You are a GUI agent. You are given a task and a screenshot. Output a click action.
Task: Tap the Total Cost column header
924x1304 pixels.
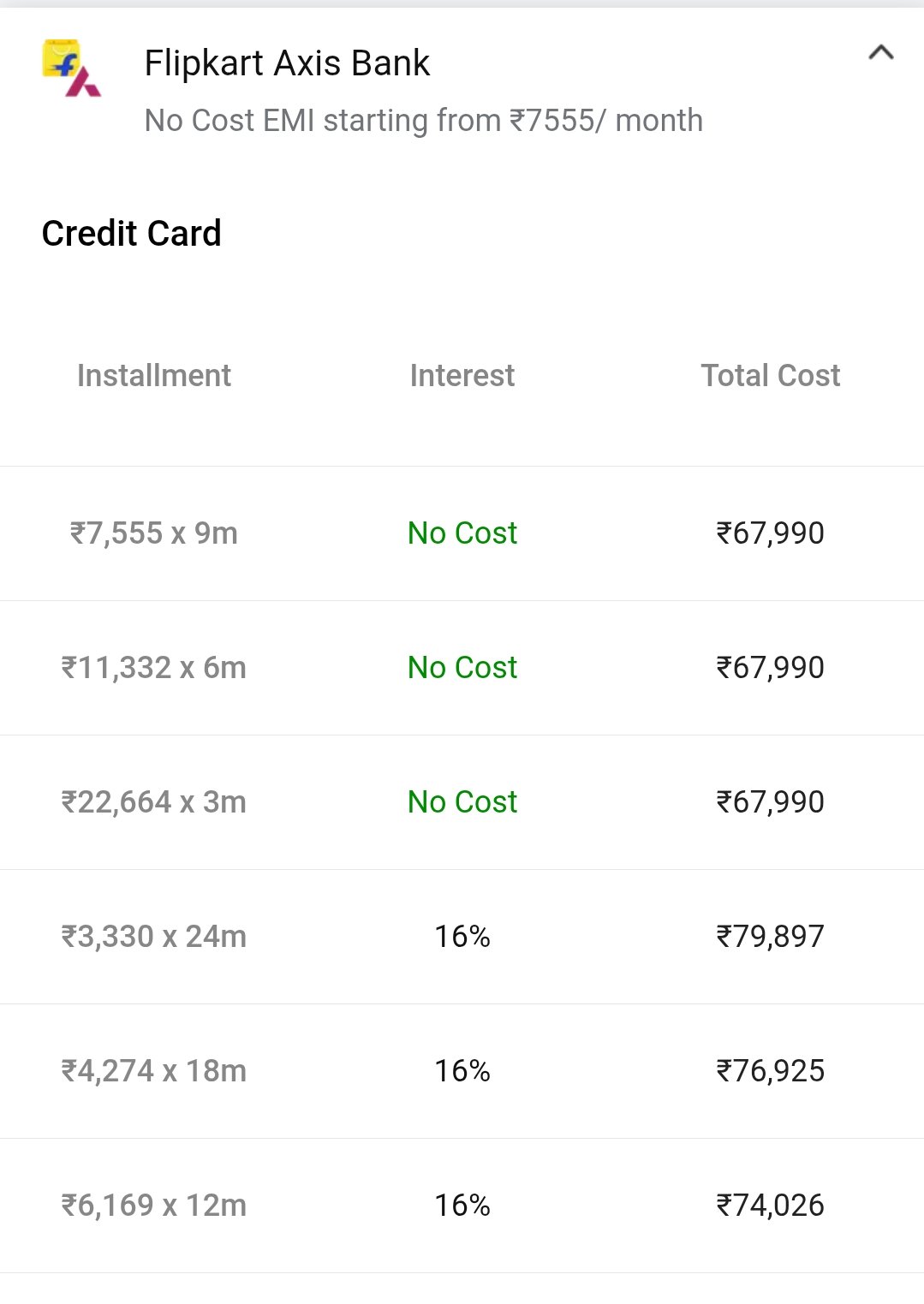[x=771, y=375]
